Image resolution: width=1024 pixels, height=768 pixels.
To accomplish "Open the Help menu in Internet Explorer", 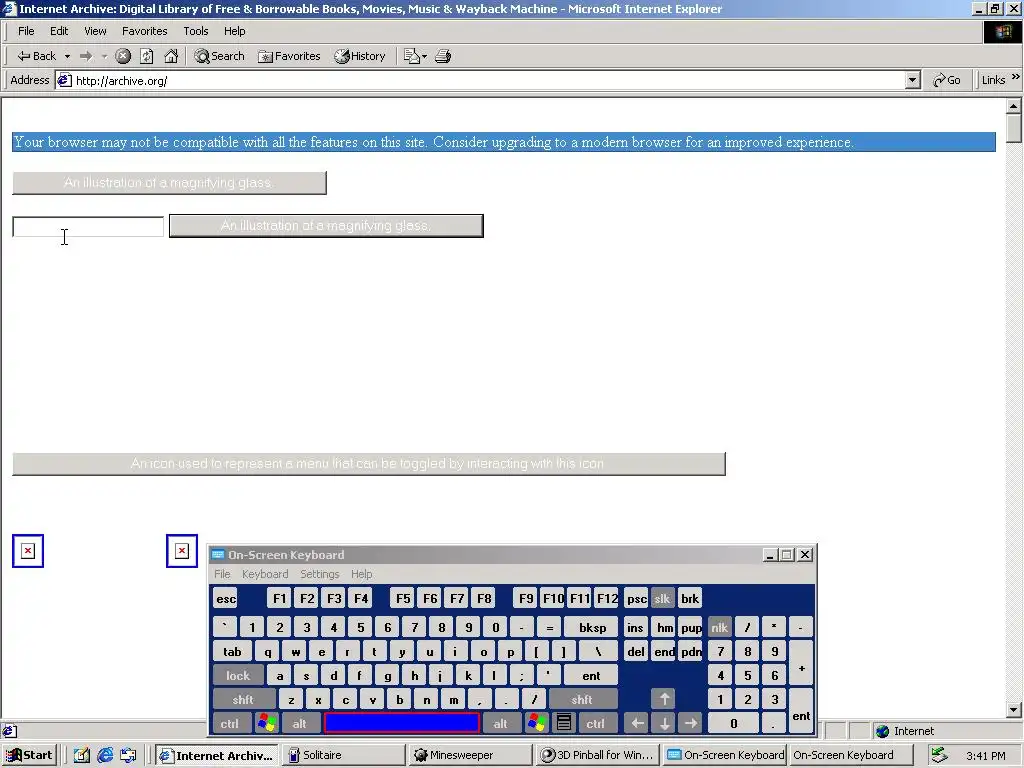I will click(x=234, y=31).
